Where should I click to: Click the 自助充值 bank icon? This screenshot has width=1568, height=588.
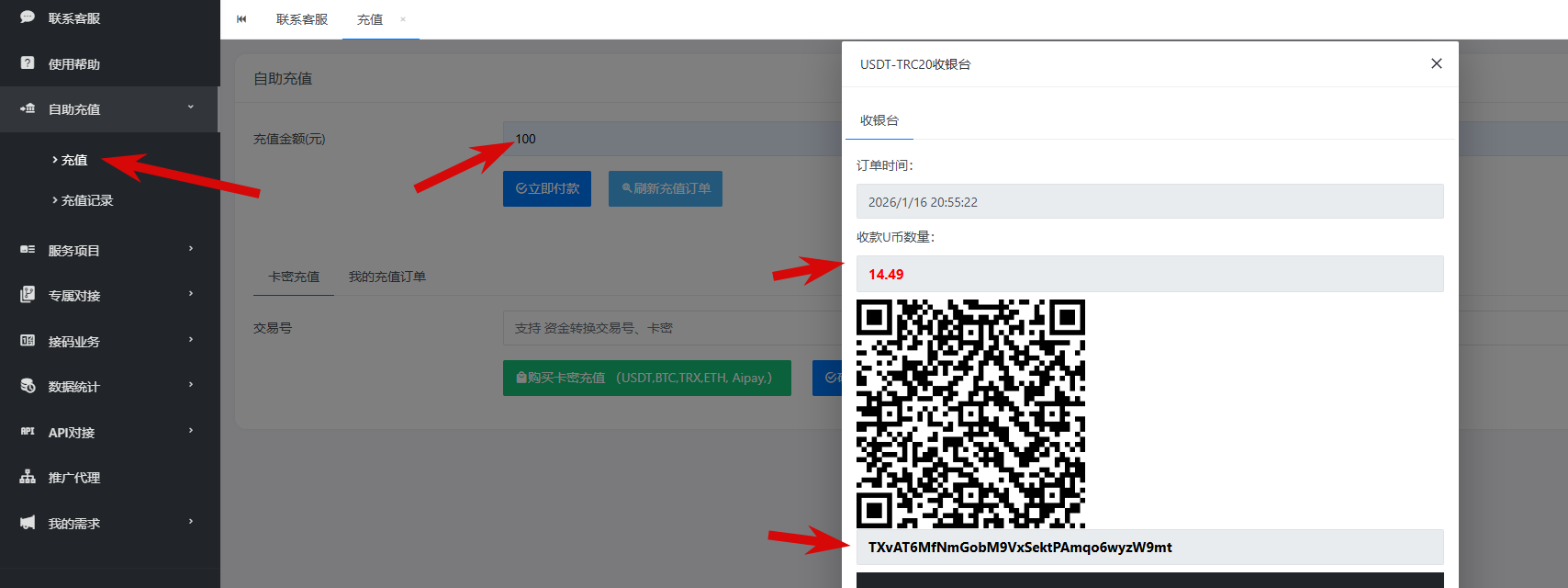[28, 108]
